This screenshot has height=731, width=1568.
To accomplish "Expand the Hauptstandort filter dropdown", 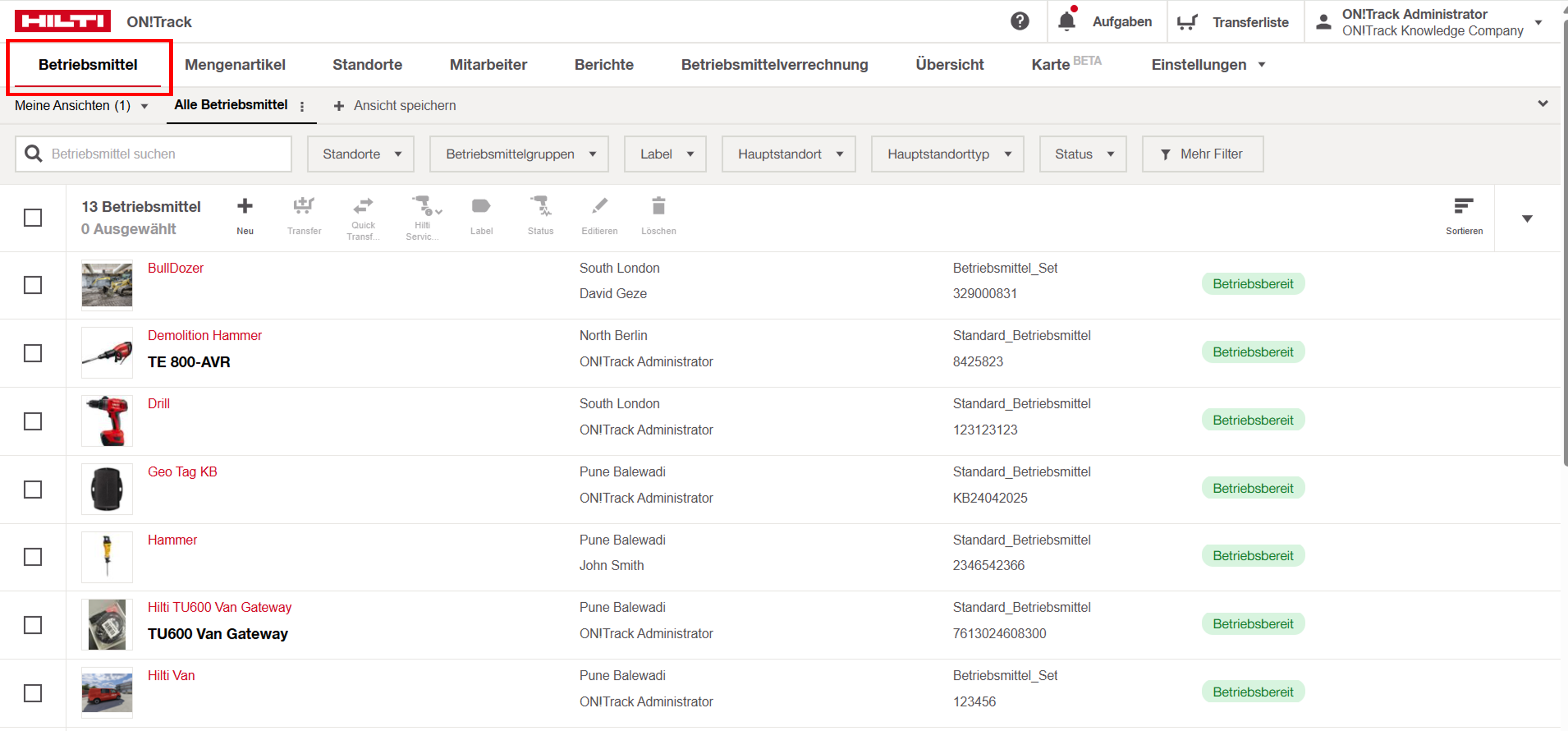I will tap(789, 154).
